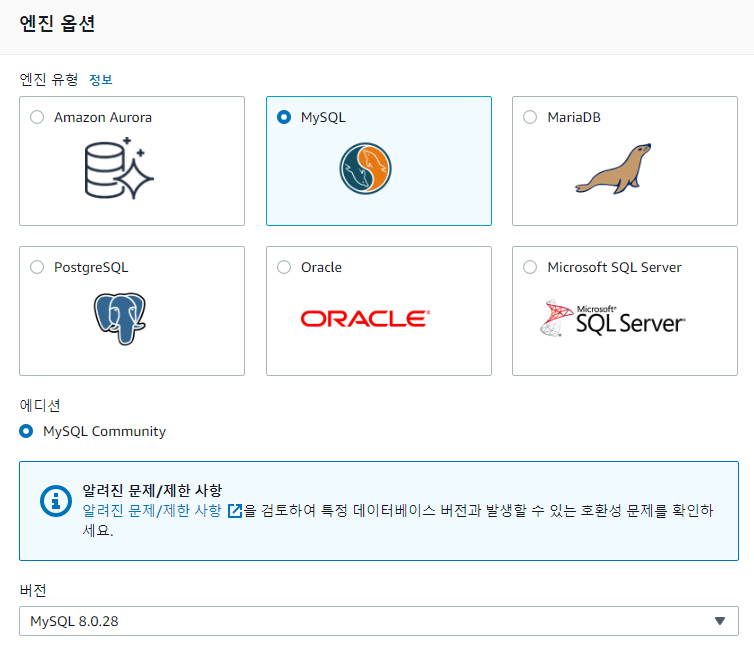
Task: Click the MySQL dolphin logo
Action: (x=365, y=168)
